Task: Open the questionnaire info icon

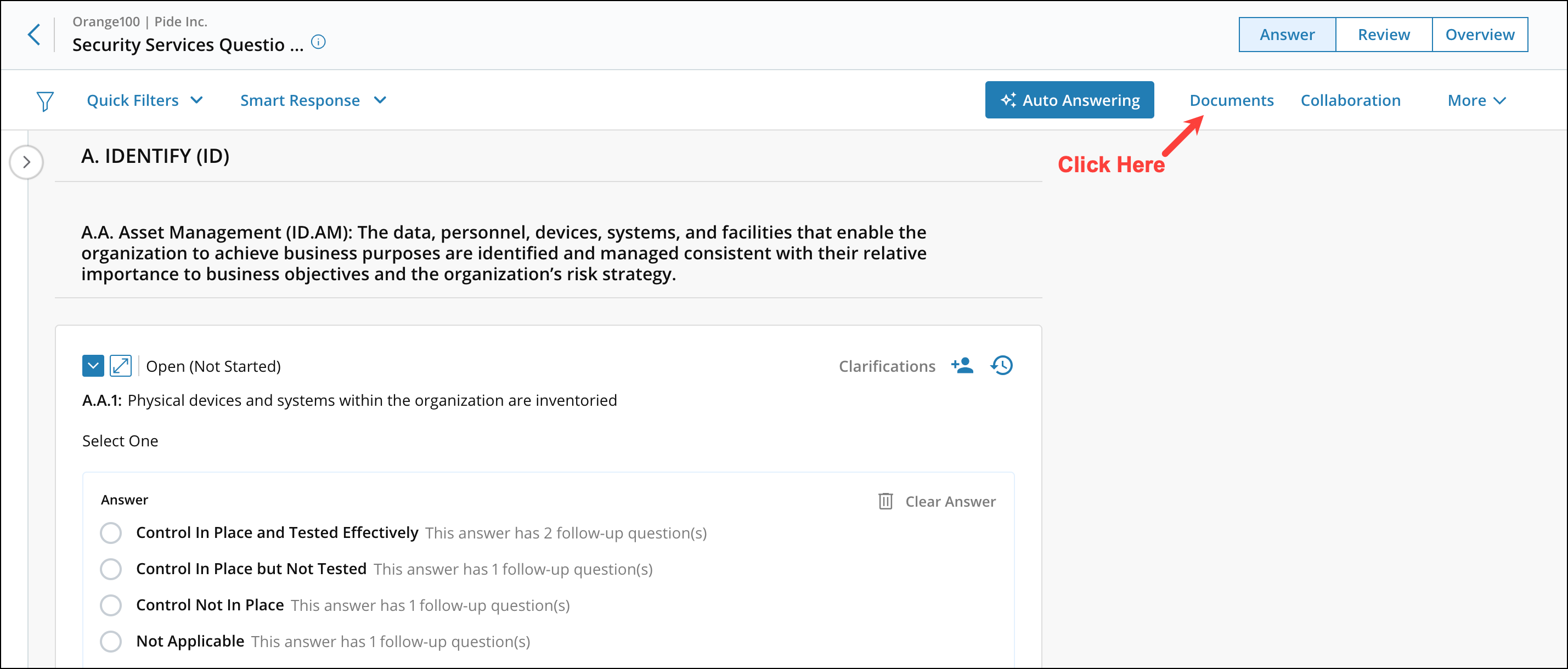Action: (318, 42)
